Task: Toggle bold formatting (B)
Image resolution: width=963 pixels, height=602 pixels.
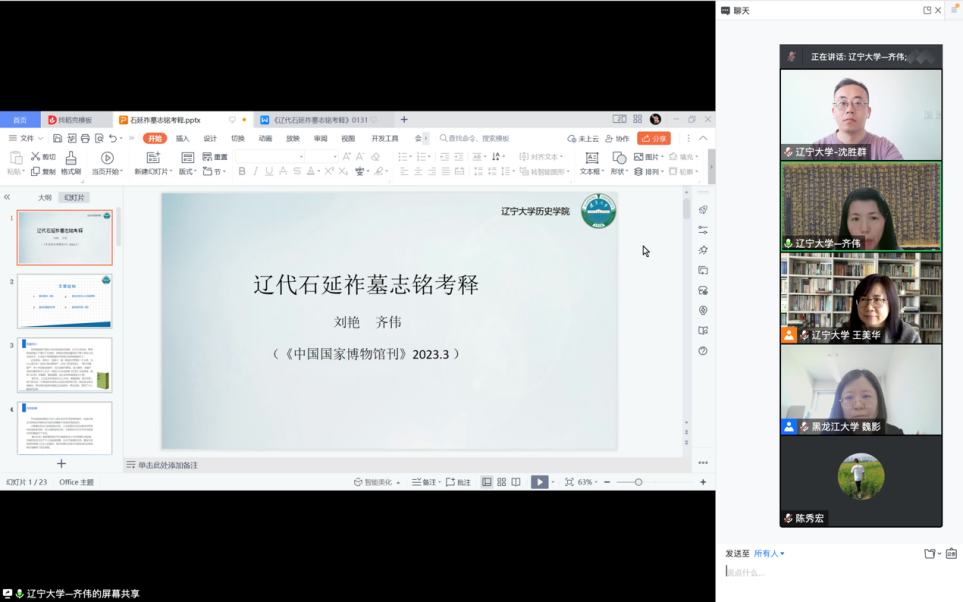Action: (x=242, y=172)
